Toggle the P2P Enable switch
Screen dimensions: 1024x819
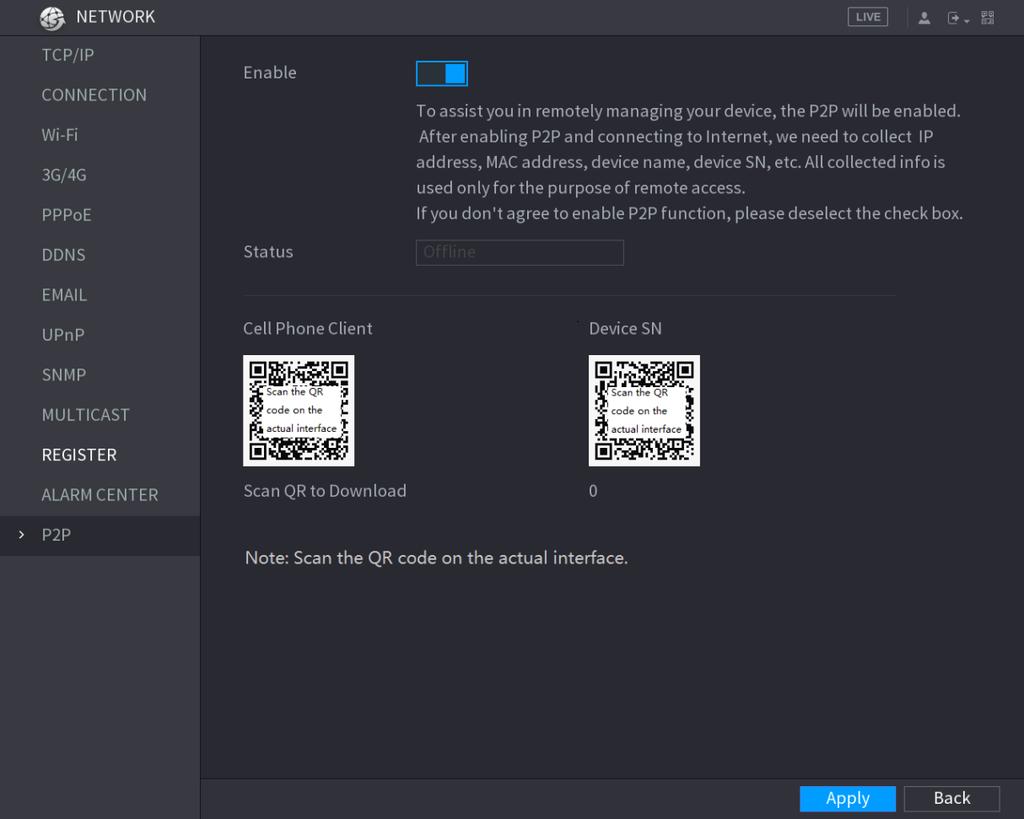click(441, 74)
